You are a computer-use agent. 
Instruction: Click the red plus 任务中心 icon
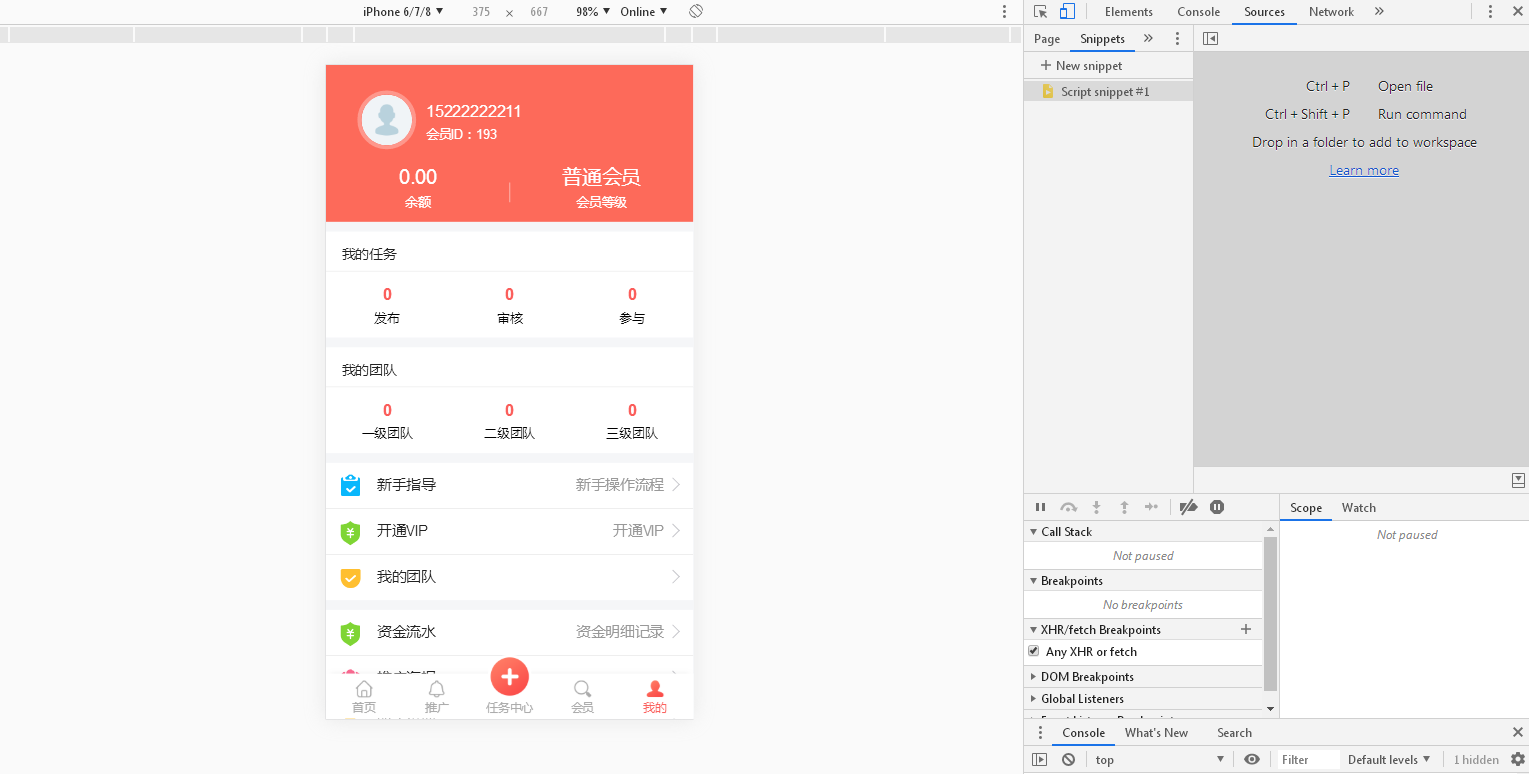[x=509, y=677]
